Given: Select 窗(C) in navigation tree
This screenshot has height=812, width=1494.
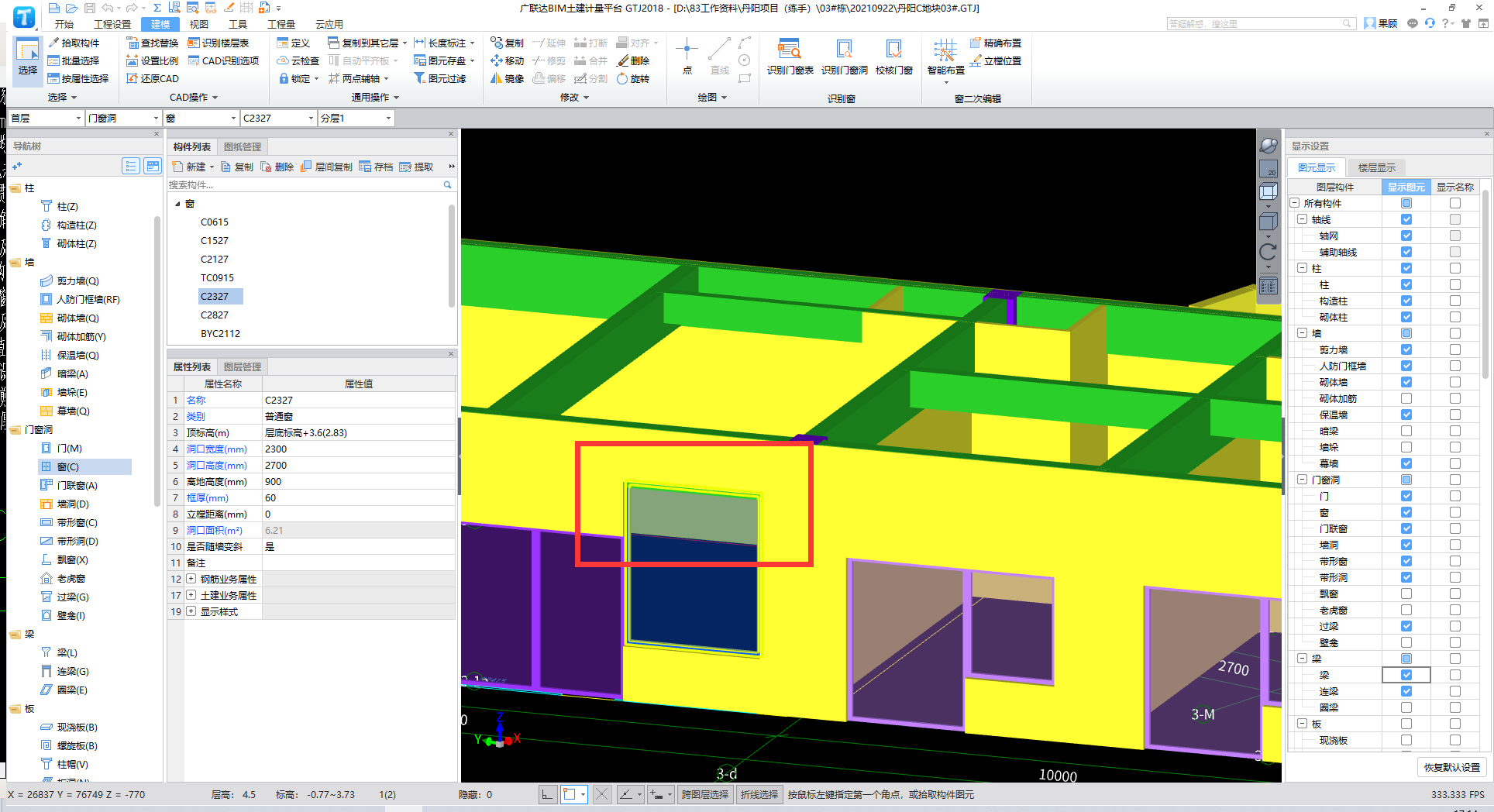Looking at the screenshot, I should [68, 466].
